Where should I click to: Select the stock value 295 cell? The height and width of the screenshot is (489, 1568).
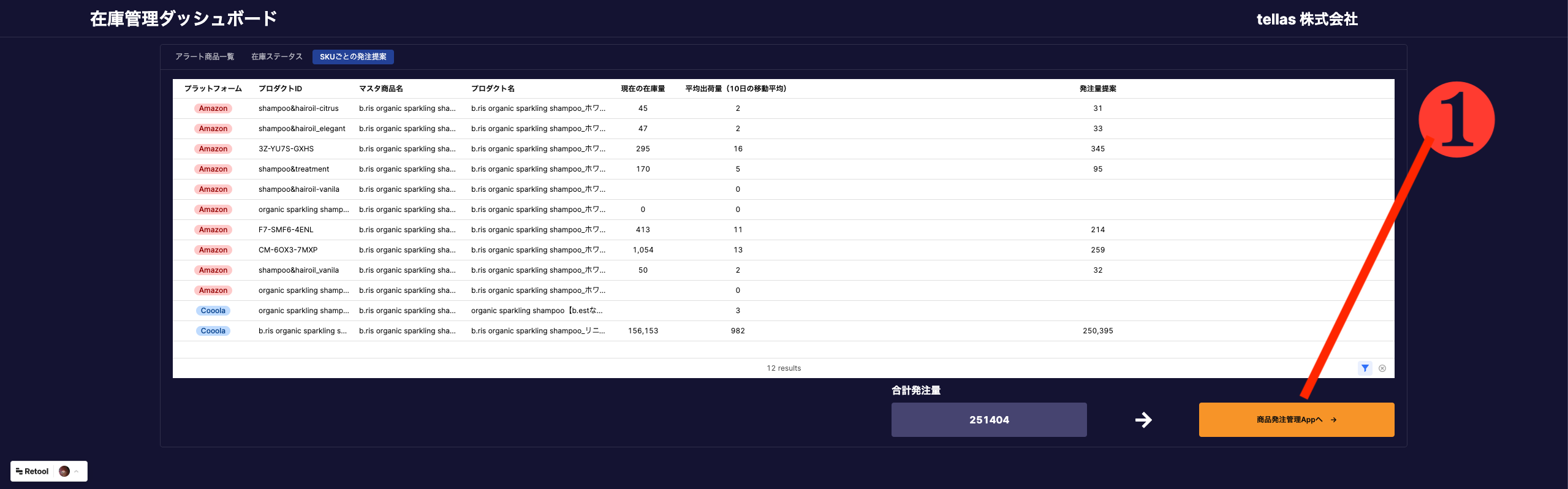click(643, 149)
